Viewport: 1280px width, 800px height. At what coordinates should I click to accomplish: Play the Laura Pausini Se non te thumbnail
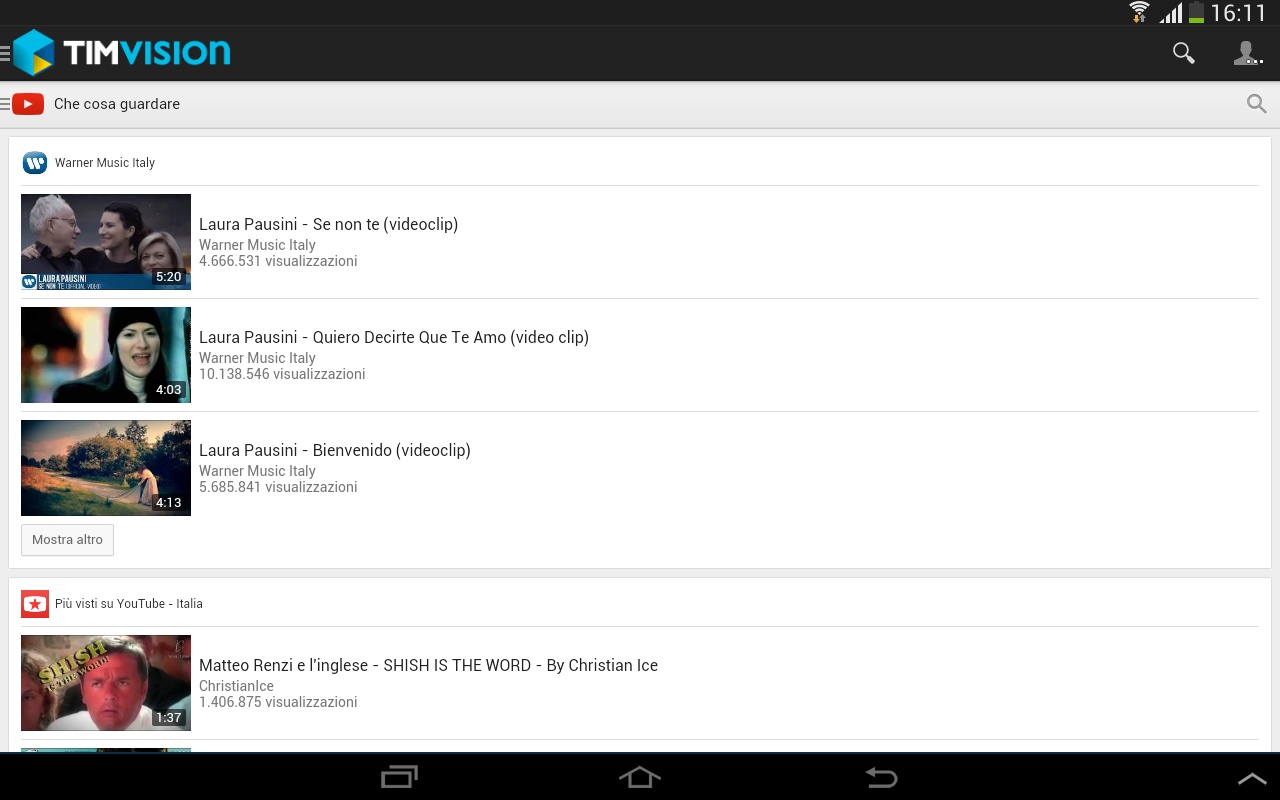[106, 242]
